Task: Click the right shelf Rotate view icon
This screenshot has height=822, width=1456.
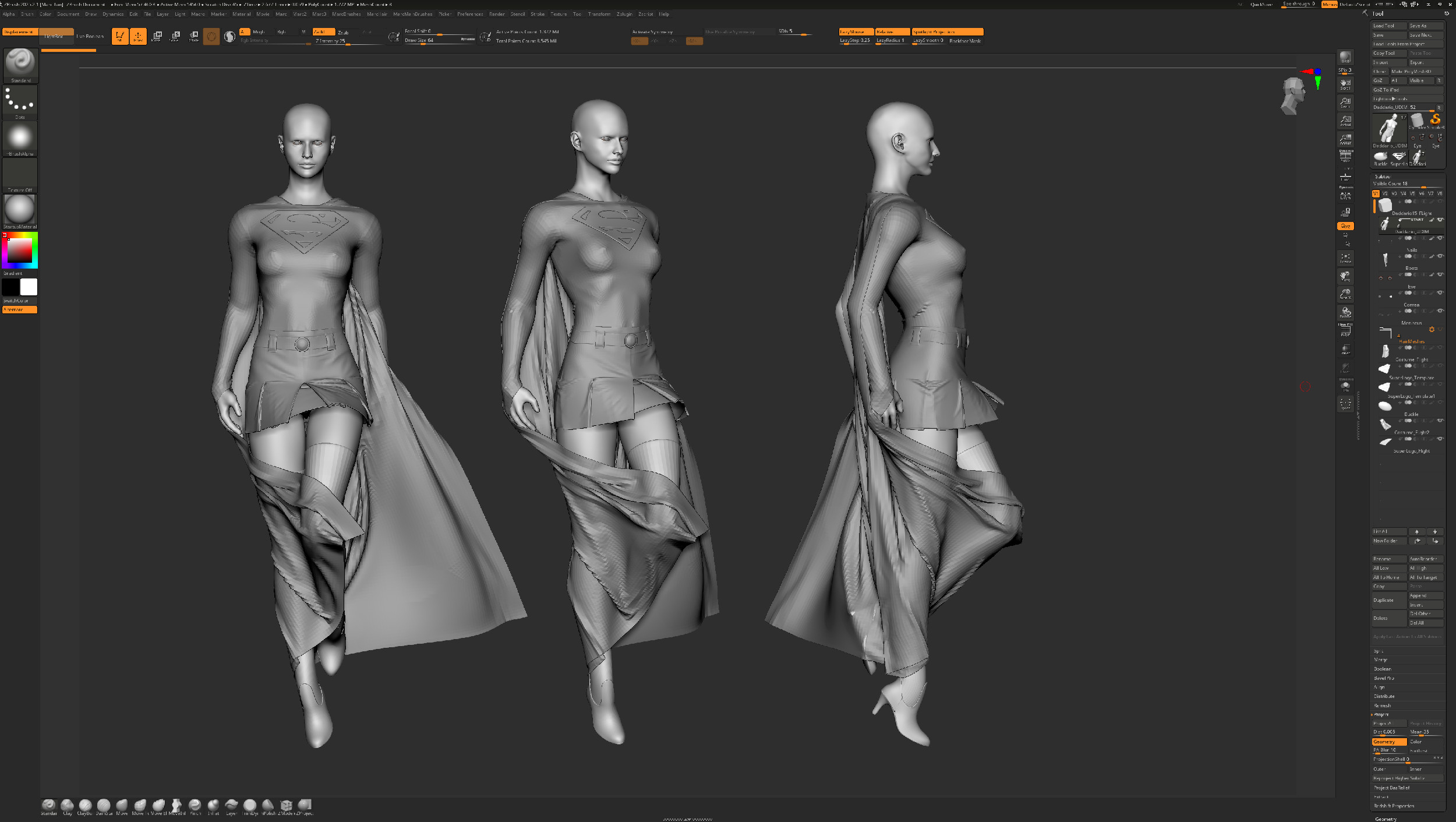Action: (1345, 312)
